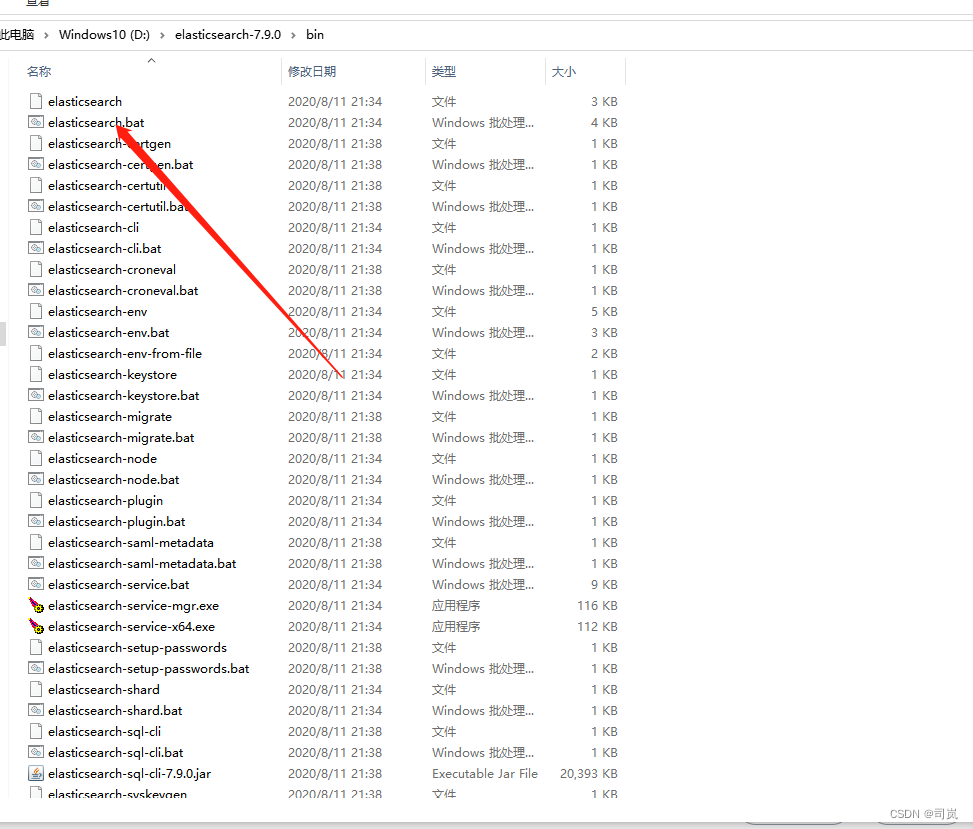Screen dimensions: 973x829
Task: Select the icon of extensionless elasticsearch-plugin file
Action: point(36,500)
